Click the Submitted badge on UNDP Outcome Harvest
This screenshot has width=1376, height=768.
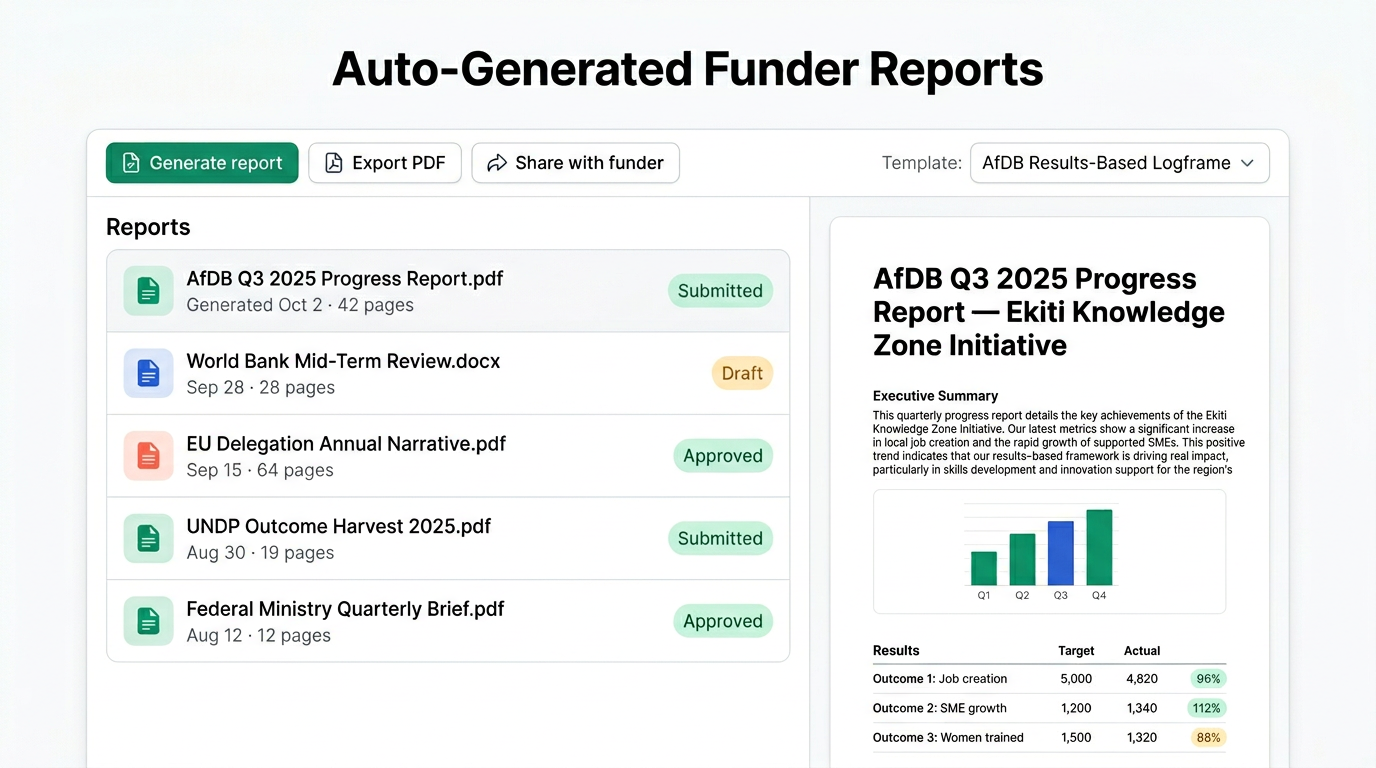[x=720, y=538]
